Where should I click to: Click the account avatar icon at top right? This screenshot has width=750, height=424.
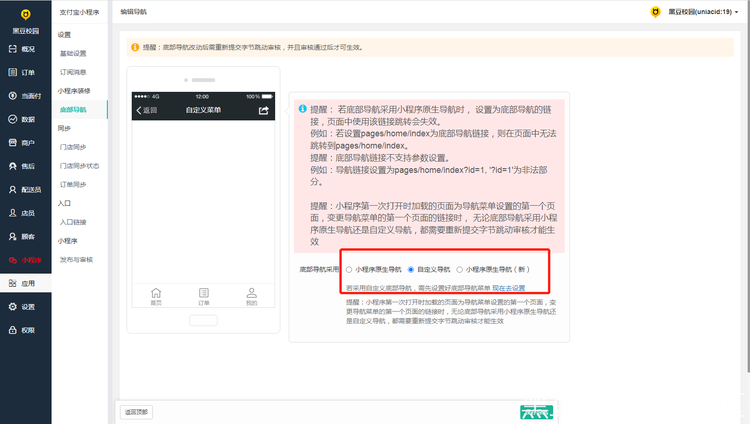pos(655,12)
